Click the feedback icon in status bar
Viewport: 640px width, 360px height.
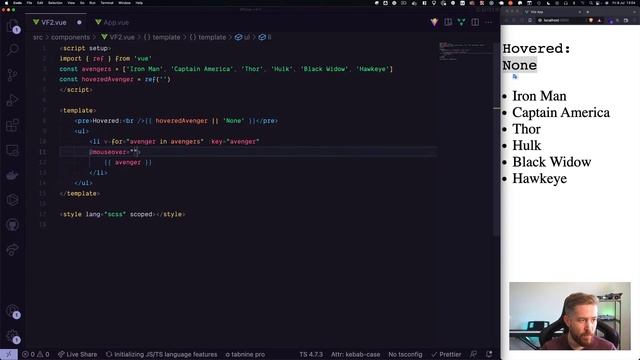pyautogui.click(x=473, y=354)
